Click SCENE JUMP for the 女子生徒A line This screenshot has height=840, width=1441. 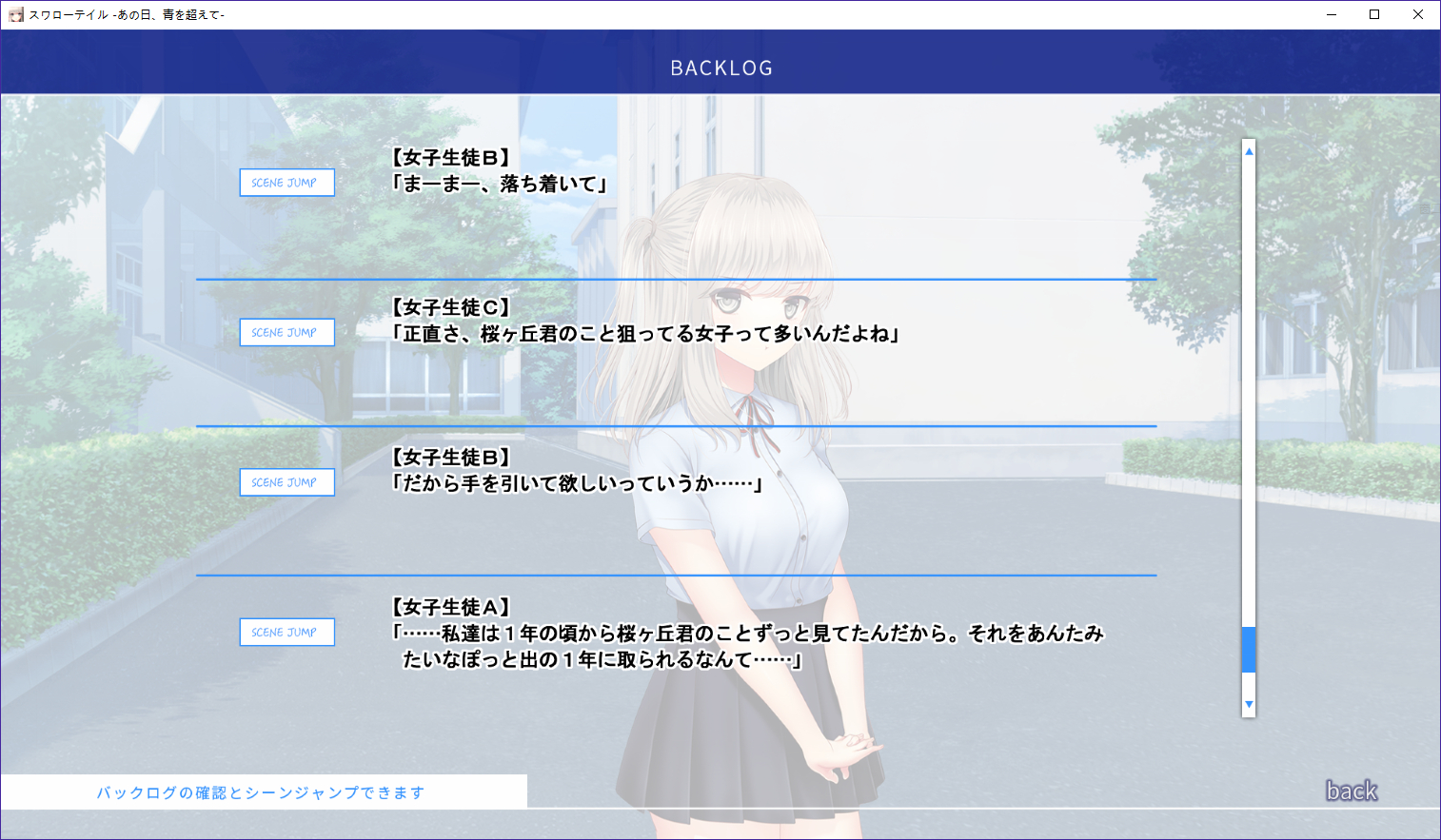286,632
